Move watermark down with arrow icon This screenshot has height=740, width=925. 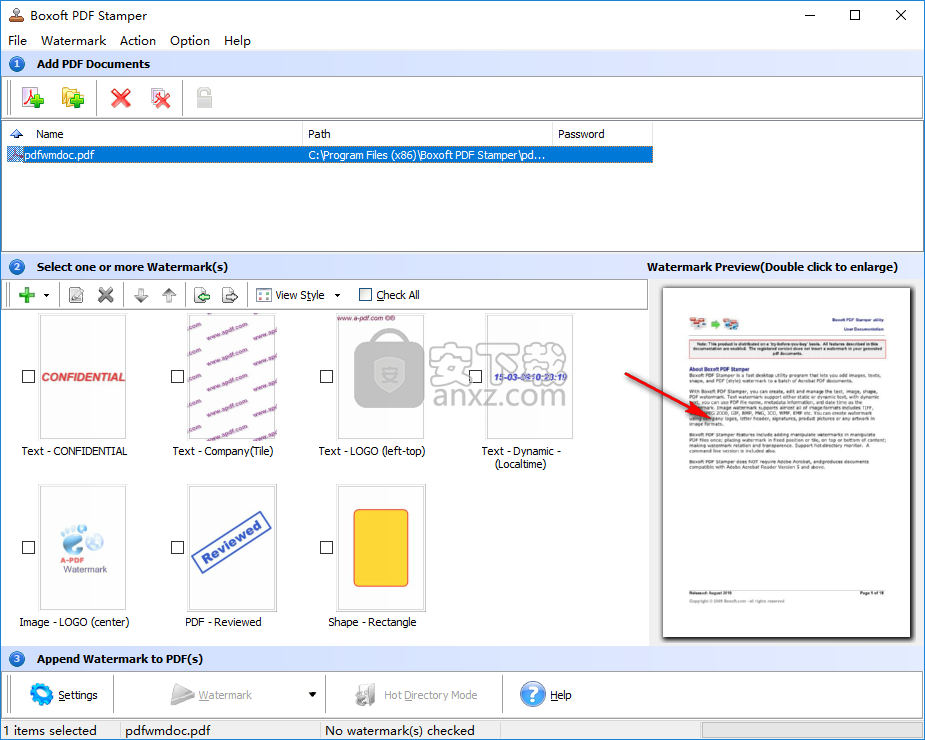pos(140,295)
